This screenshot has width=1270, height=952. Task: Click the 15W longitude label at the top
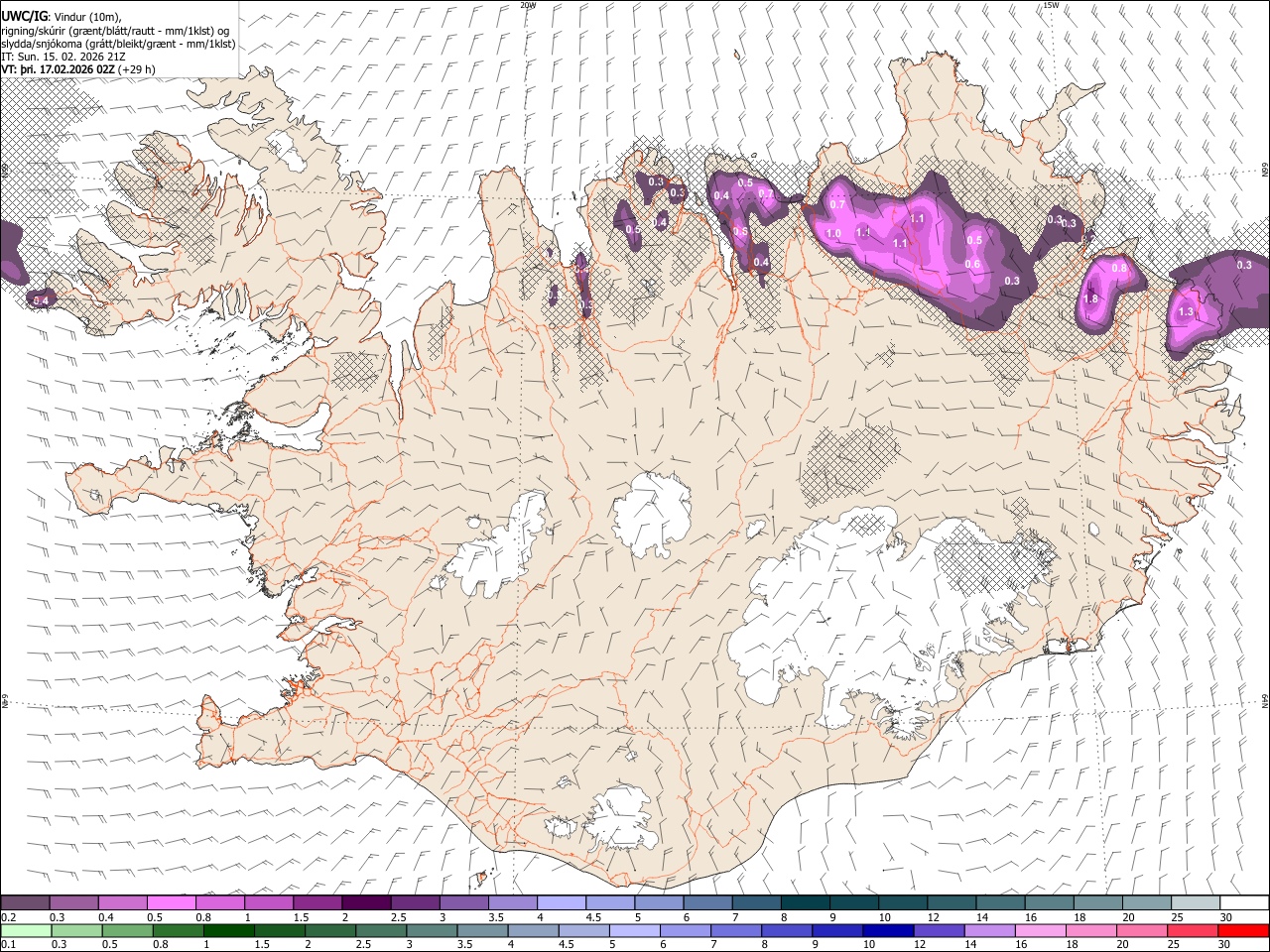(1051, 5)
